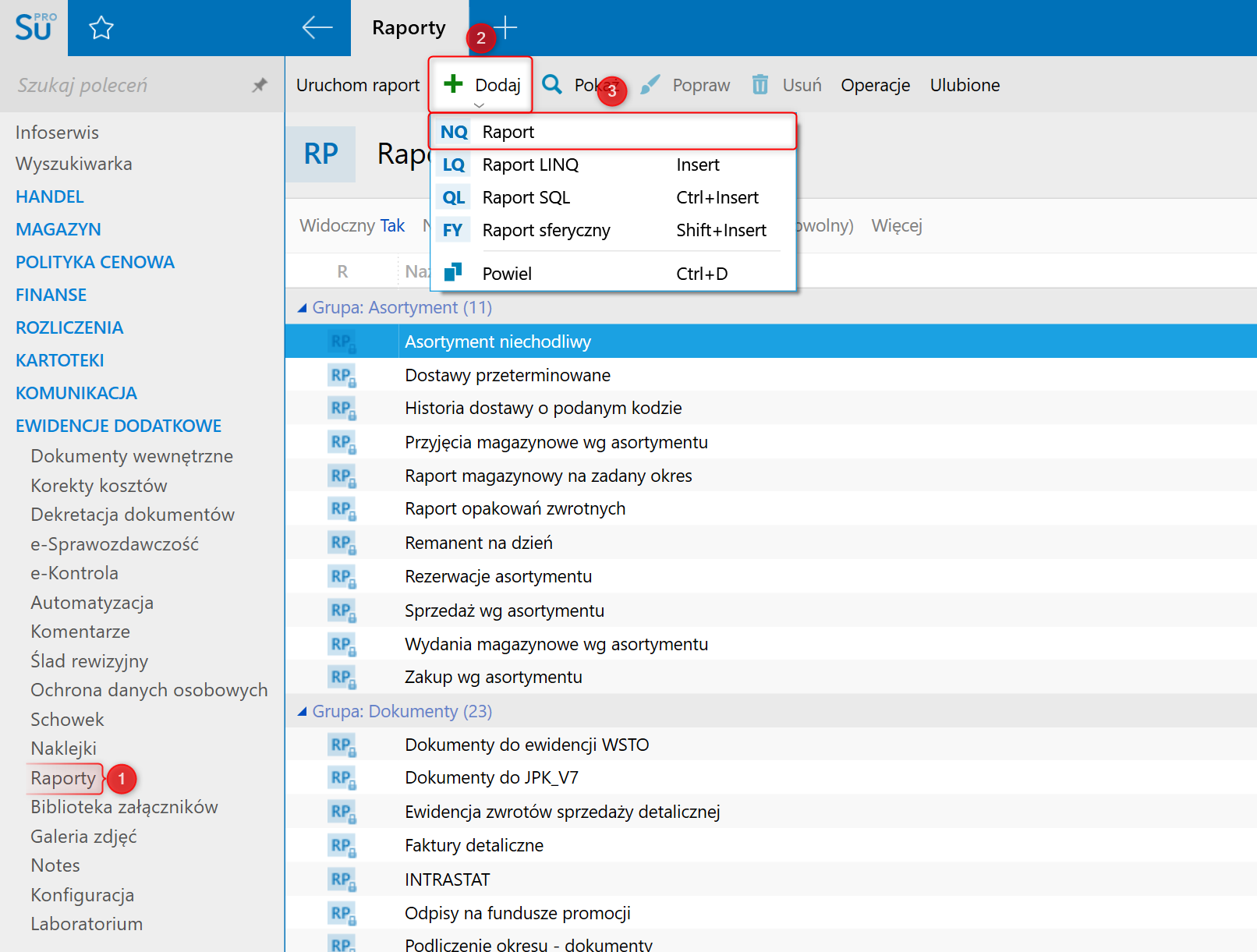This screenshot has height=952, width=1257.
Task: Click the favorites star icon
Action: [x=101, y=29]
